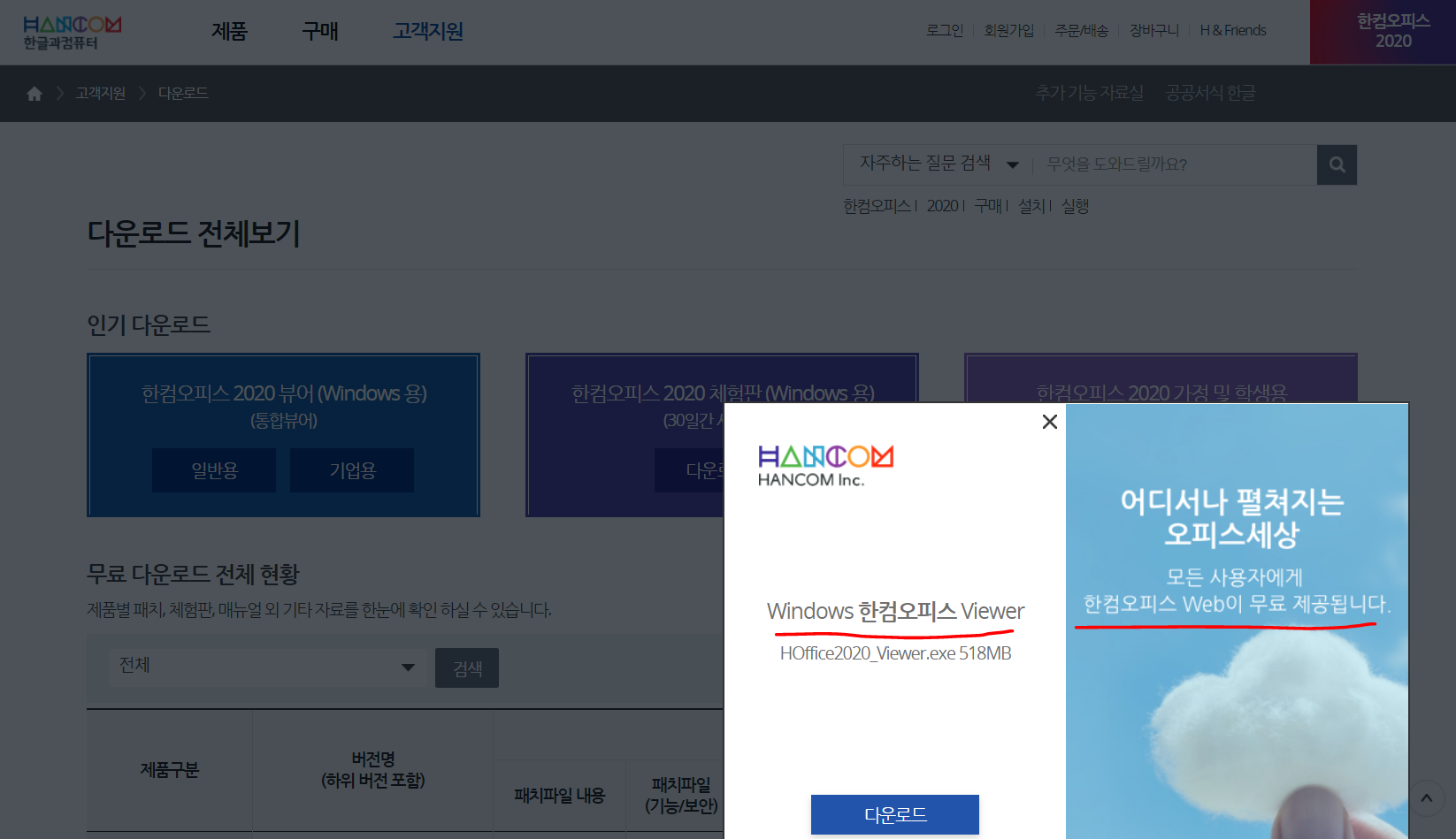Click 제품구분 table header
Screen dimensions: 1456x839
click(x=169, y=770)
